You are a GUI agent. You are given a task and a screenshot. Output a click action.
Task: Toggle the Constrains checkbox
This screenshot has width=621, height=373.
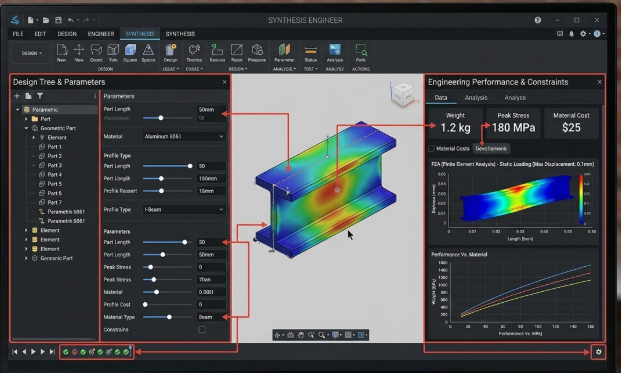202,329
